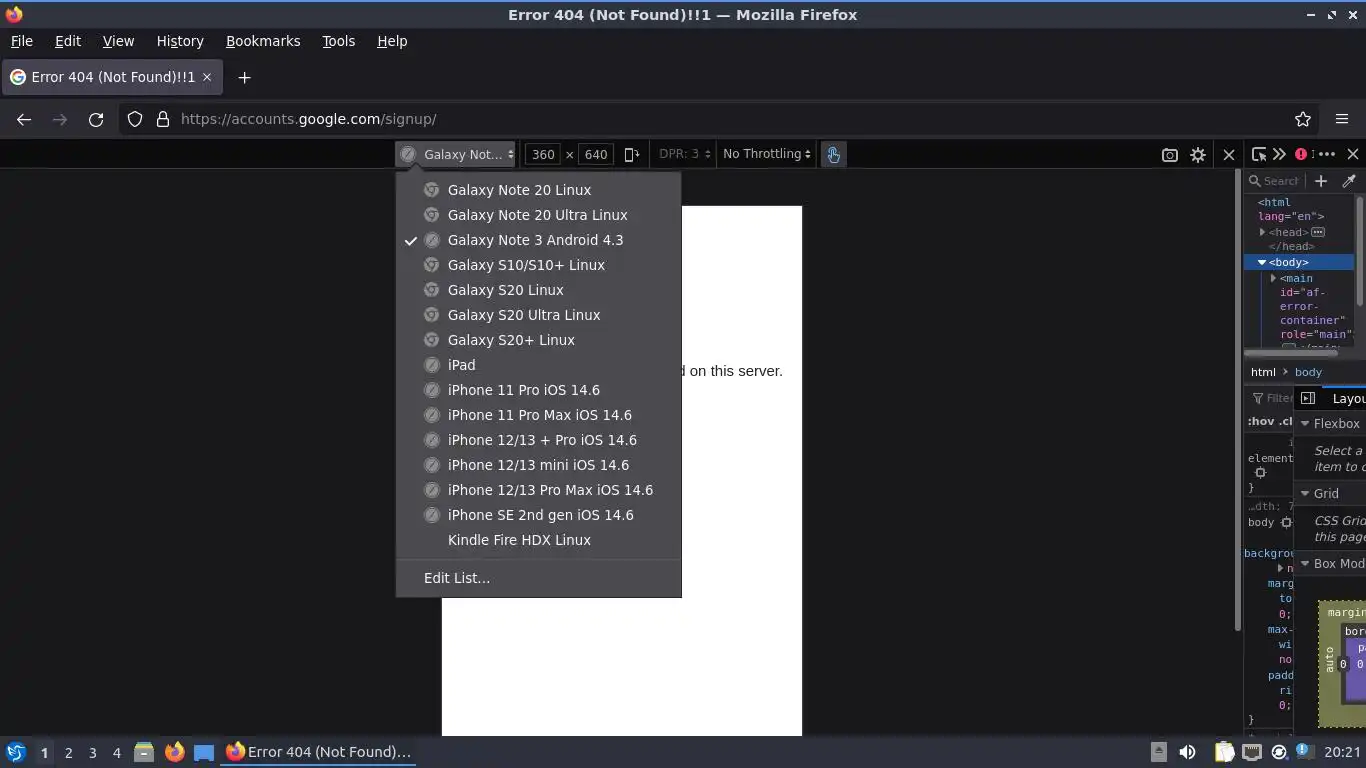Select html in the breadcrumb bar
This screenshot has height=768, width=1366.
coord(1263,372)
